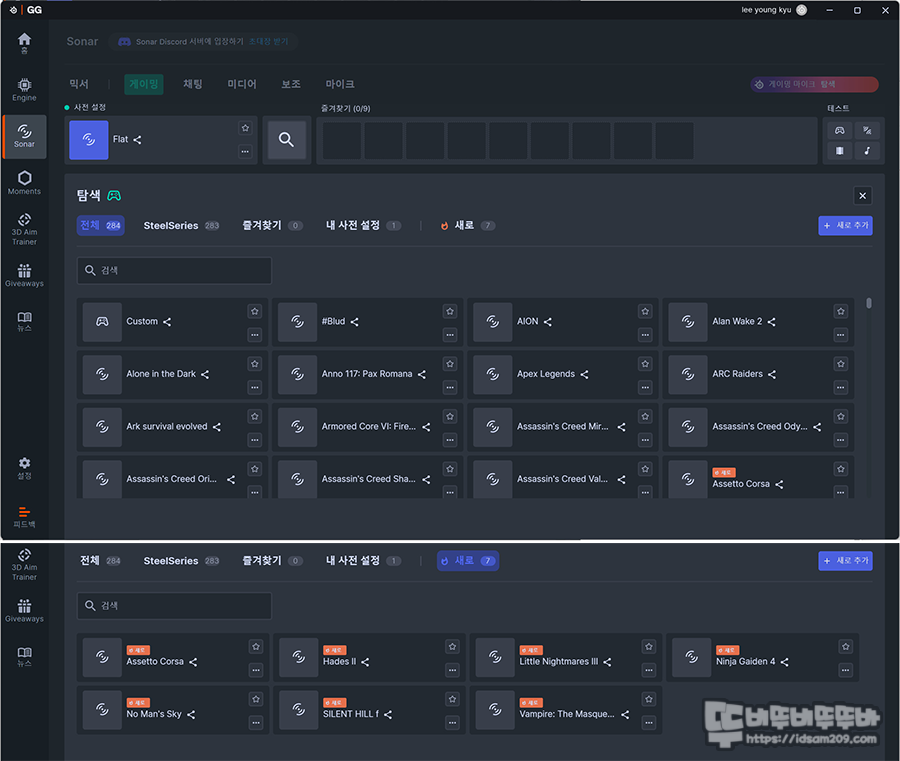The width and height of the screenshot is (900, 761).
Task: Click the preset search magnifier button
Action: (x=286, y=139)
